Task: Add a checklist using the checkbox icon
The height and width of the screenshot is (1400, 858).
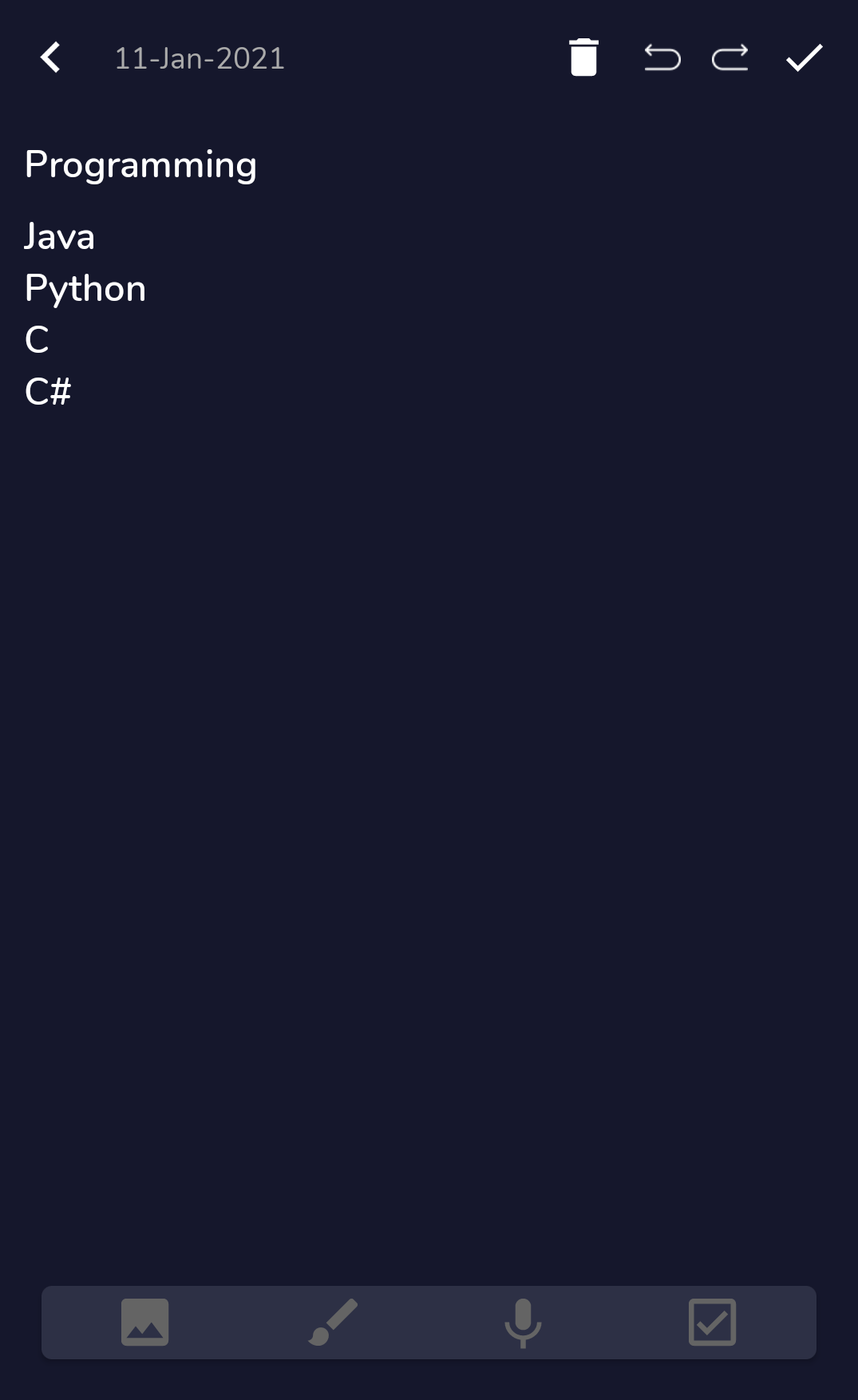Action: click(713, 1323)
